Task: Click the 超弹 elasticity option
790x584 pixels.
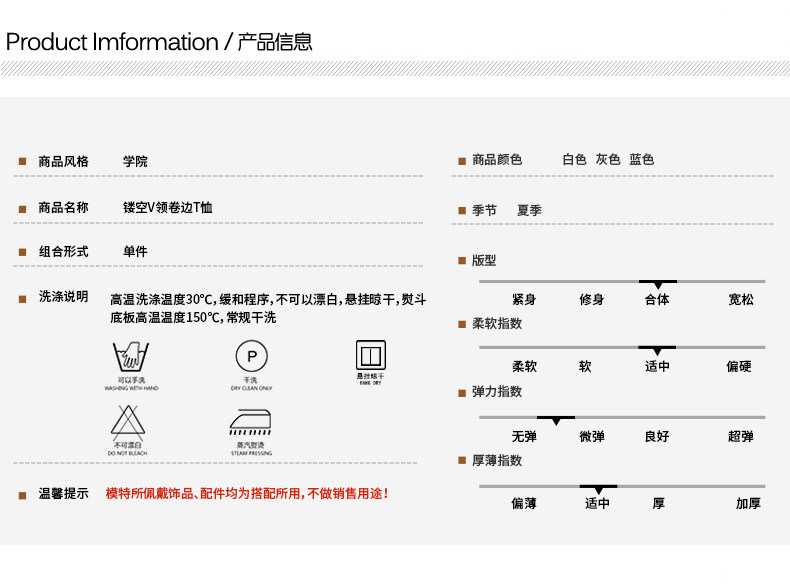Action: pos(741,436)
